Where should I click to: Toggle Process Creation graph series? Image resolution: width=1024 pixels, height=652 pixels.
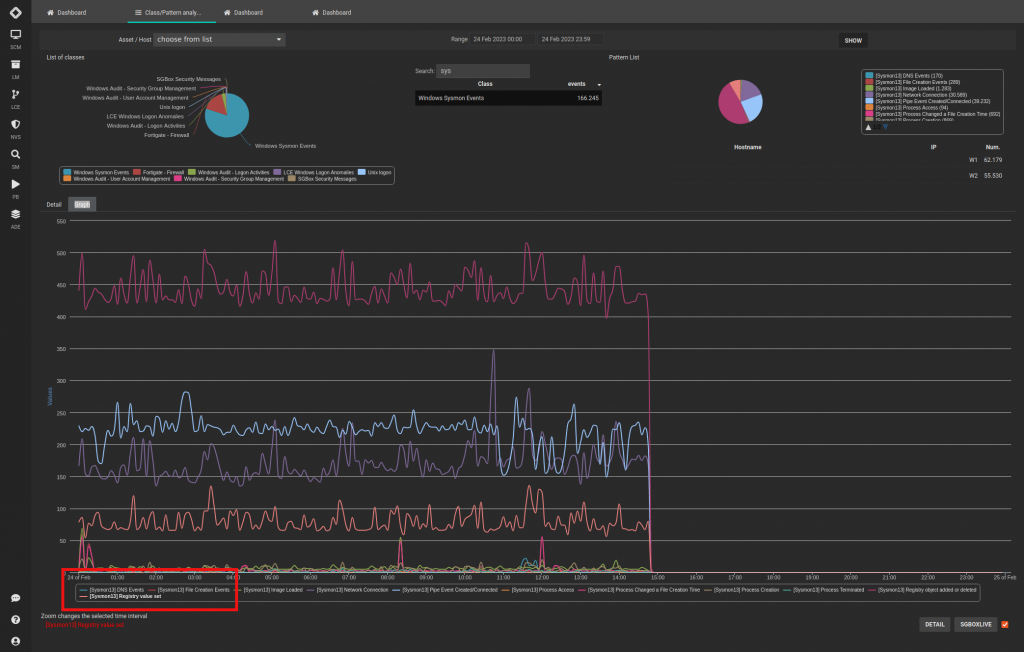[x=742, y=590]
